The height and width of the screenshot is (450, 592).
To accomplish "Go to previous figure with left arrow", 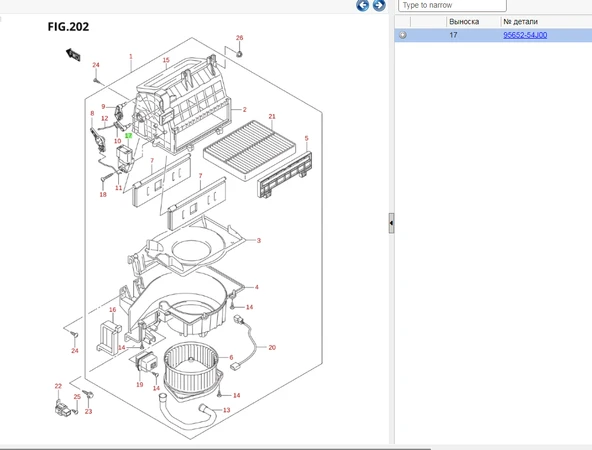I will coord(362,5).
